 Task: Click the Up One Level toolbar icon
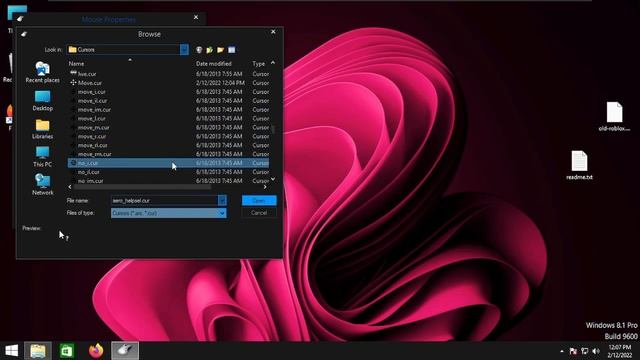(x=209, y=50)
